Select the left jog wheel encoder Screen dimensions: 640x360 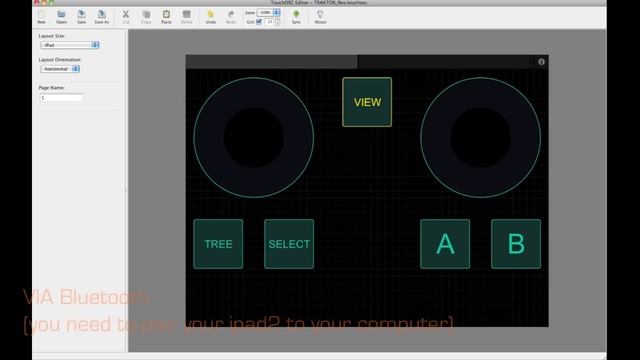(x=253, y=138)
